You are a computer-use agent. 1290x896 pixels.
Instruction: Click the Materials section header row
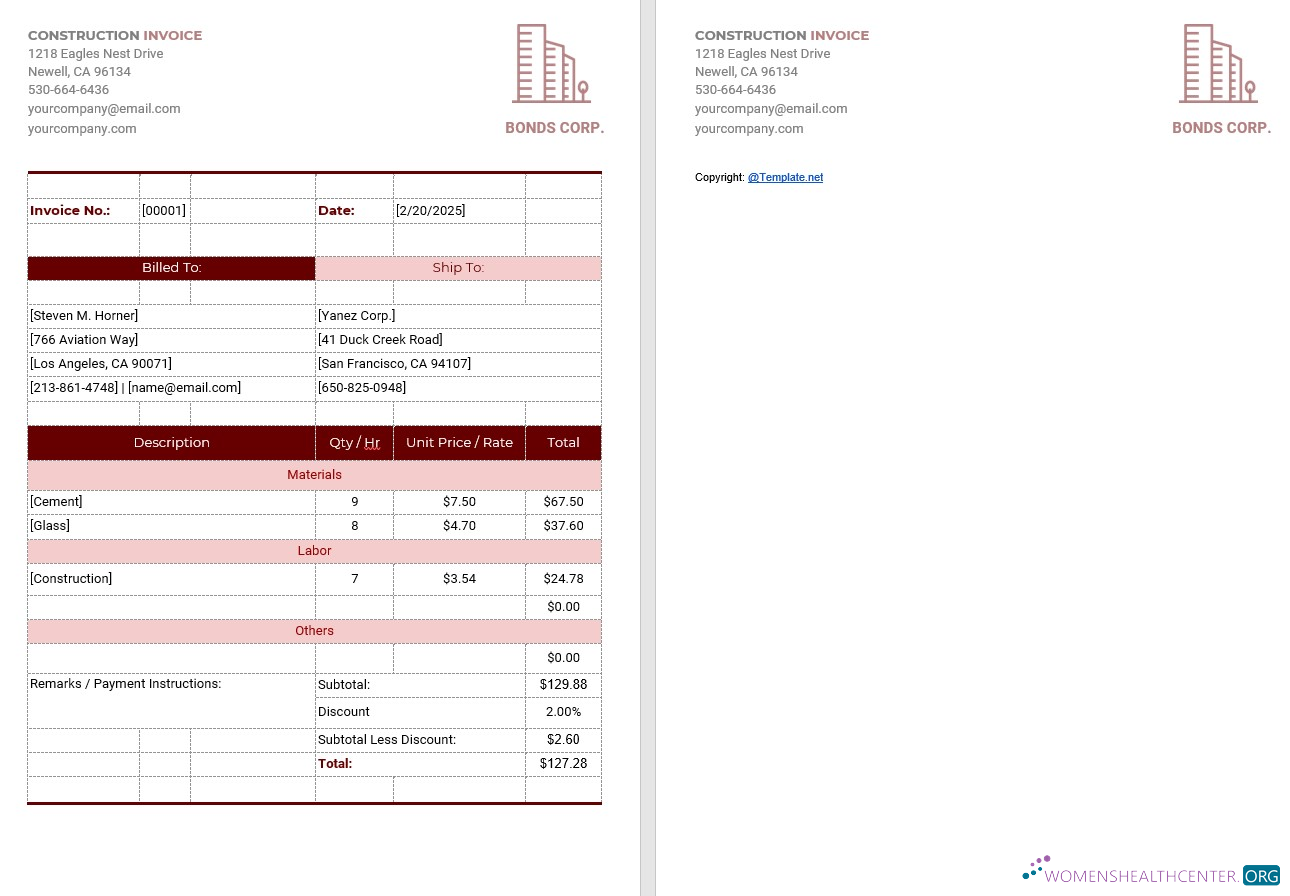click(x=314, y=474)
